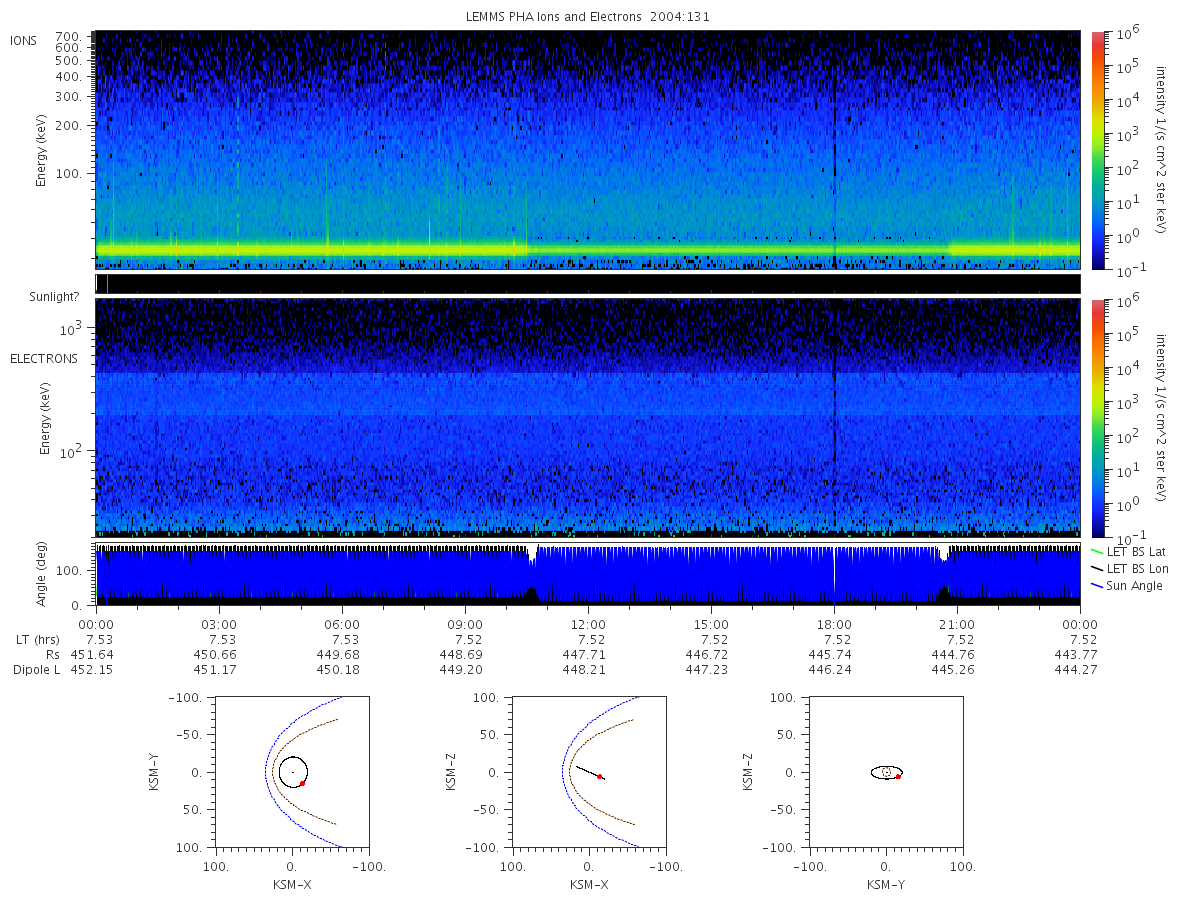
Task: Click the 09:00 time axis label
Action: 466,625
